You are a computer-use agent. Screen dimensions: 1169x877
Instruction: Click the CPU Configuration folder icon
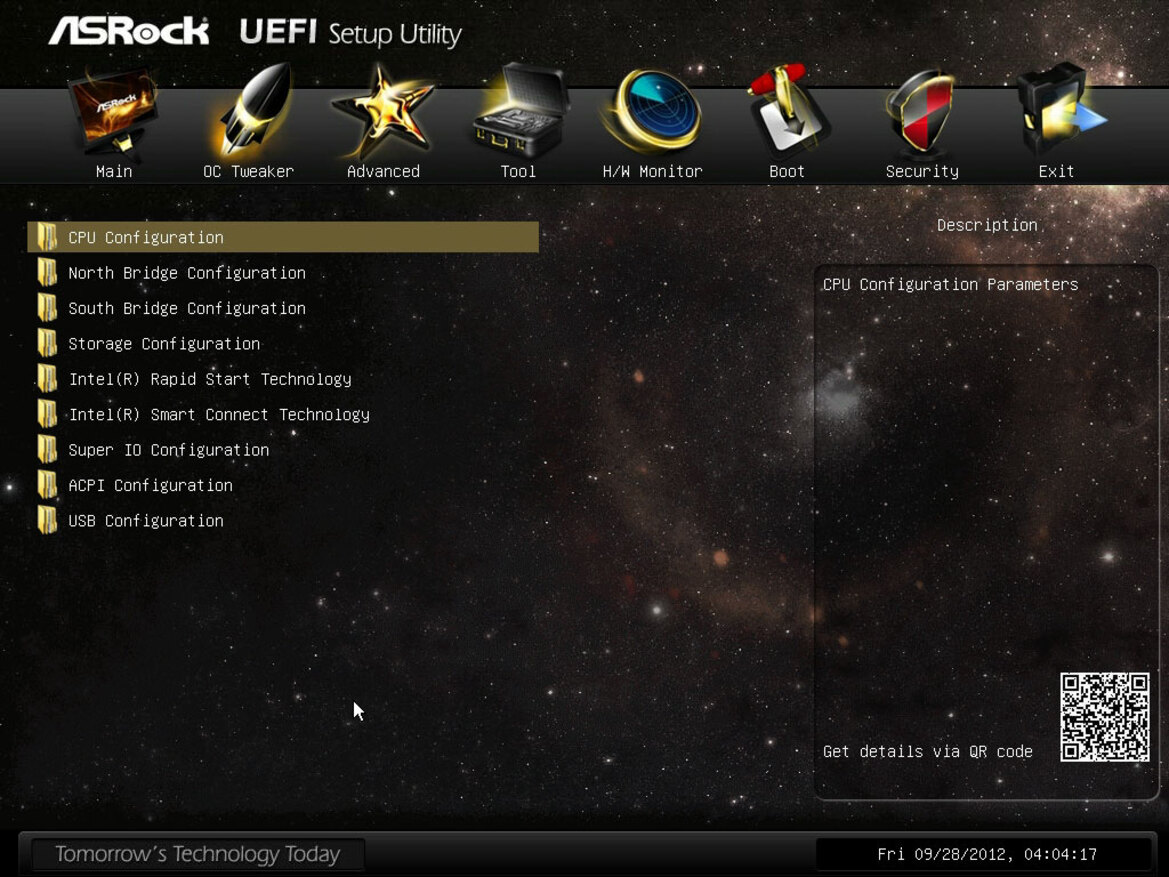[x=48, y=237]
